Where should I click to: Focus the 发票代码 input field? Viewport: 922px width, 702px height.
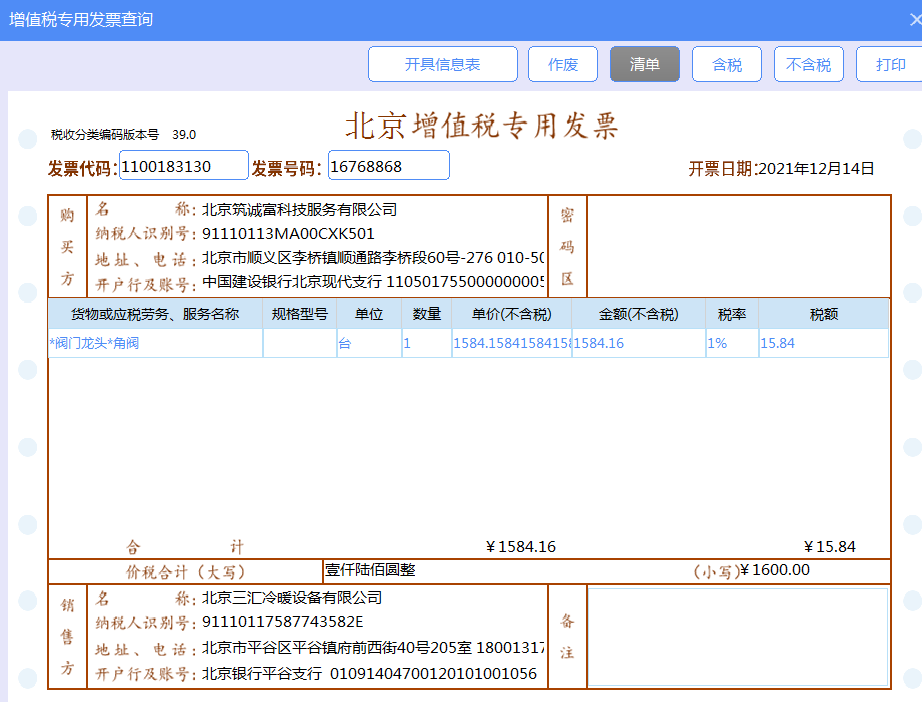point(184,166)
